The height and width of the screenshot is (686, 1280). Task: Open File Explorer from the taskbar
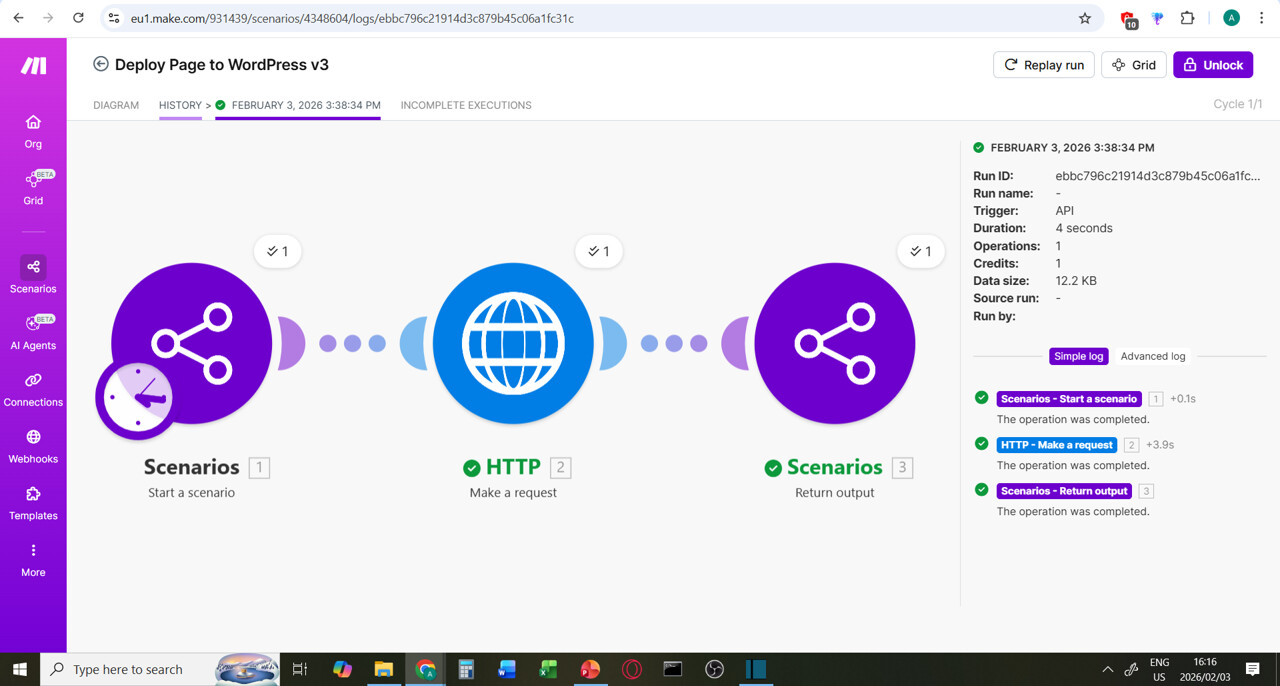tap(384, 669)
